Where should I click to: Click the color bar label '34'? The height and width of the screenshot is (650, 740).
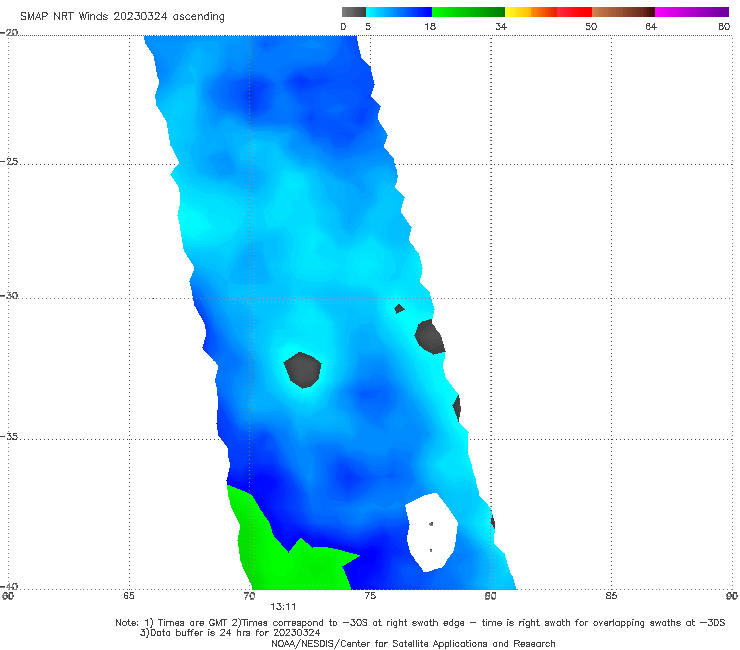pos(501,26)
